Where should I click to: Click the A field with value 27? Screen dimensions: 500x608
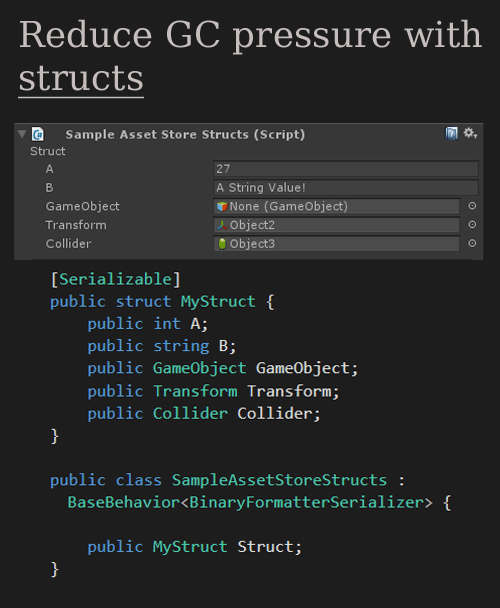pyautogui.click(x=346, y=169)
